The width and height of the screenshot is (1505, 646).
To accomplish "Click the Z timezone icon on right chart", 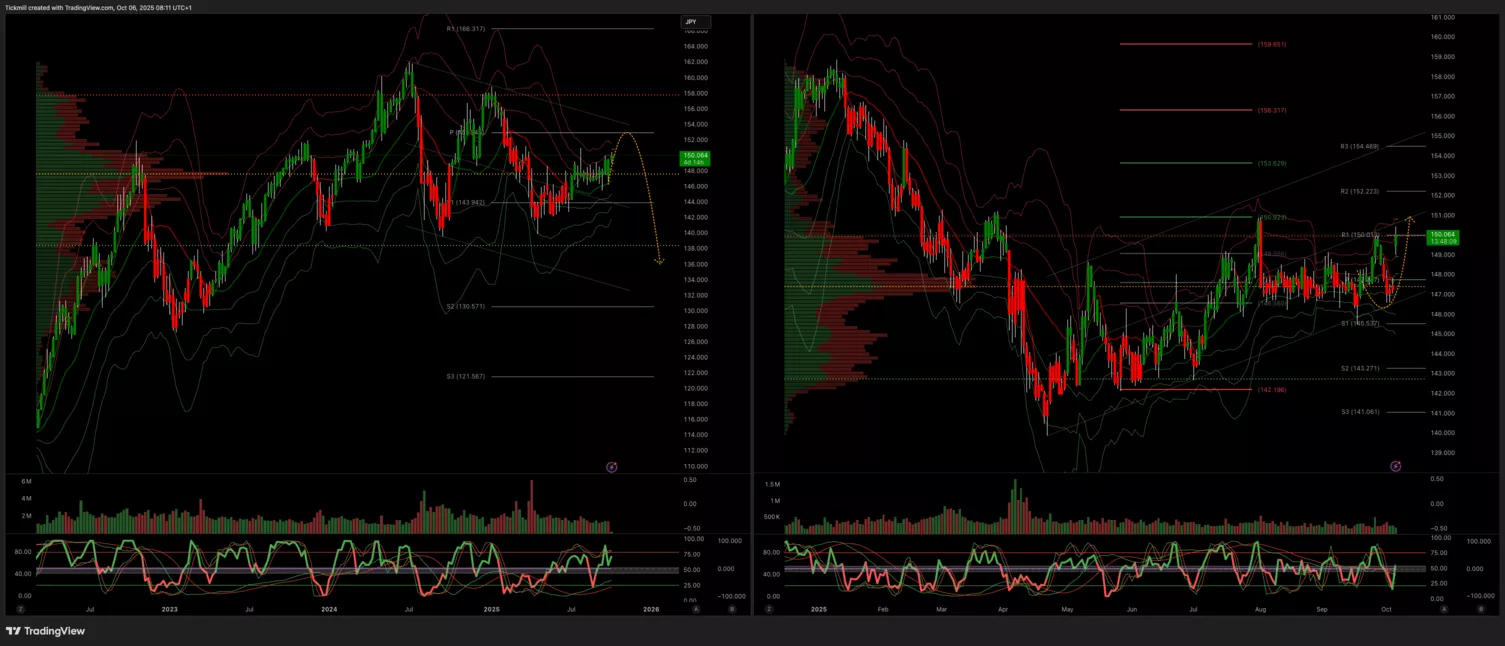I will [x=771, y=608].
